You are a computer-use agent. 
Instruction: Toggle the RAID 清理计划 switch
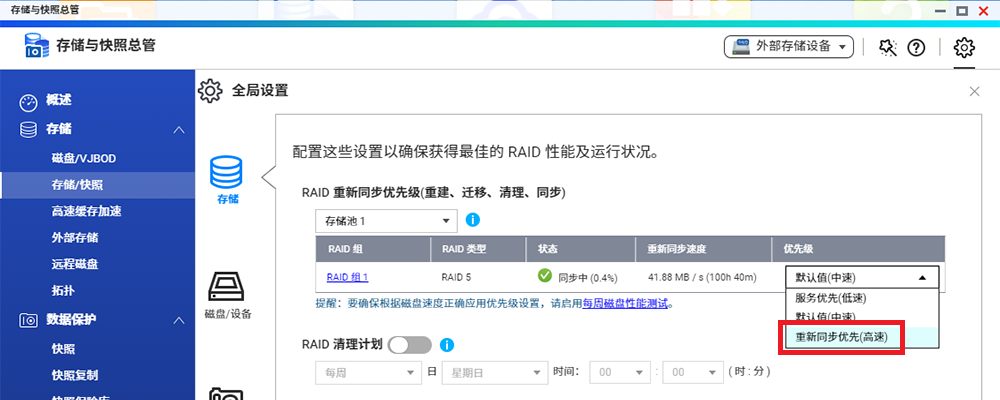tap(409, 345)
